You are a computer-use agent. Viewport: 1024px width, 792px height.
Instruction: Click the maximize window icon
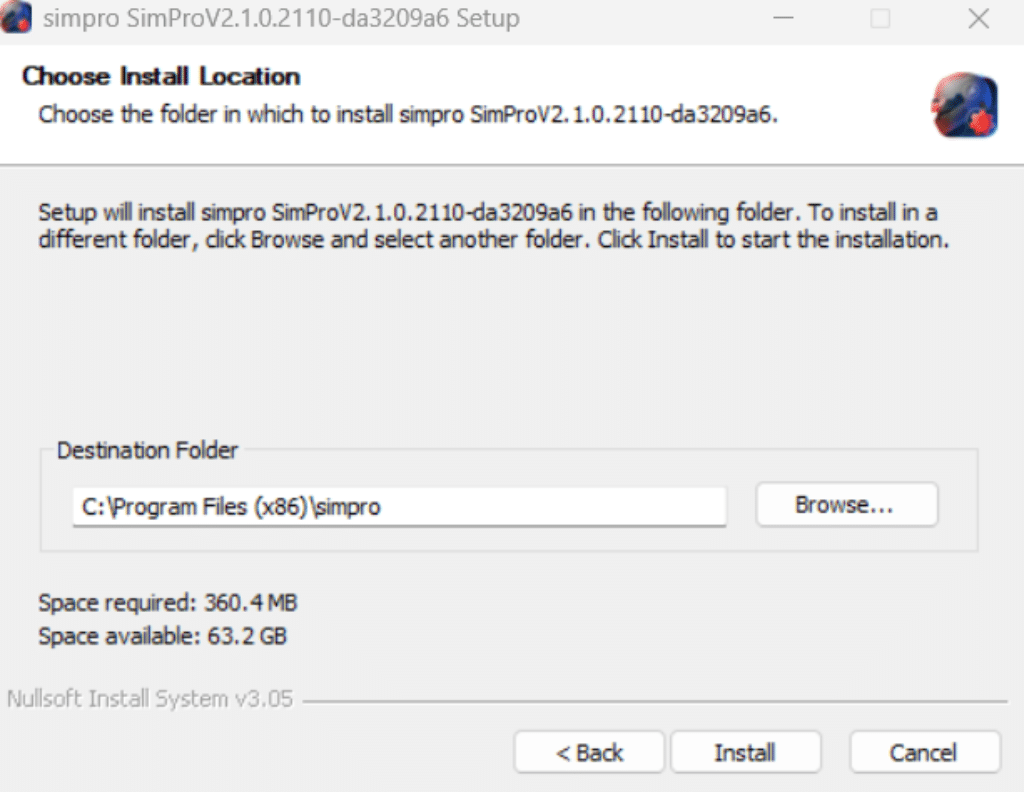[881, 18]
